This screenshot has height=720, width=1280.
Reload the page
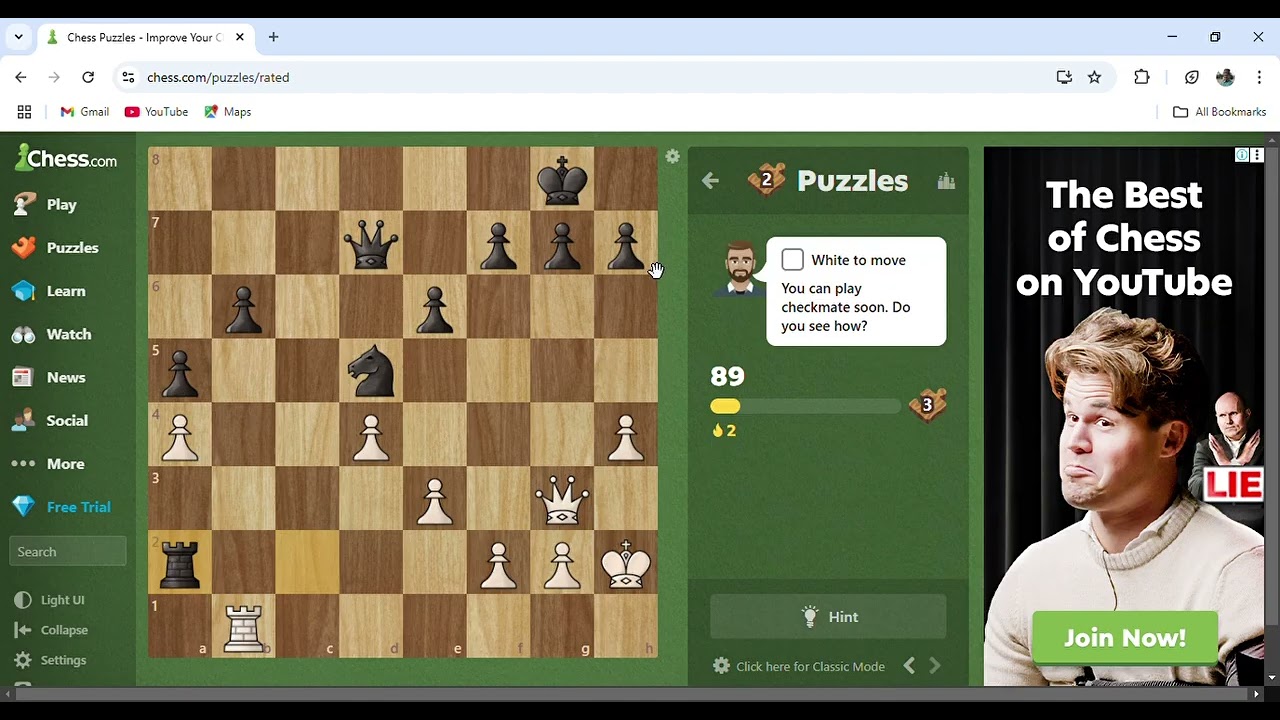click(x=88, y=77)
